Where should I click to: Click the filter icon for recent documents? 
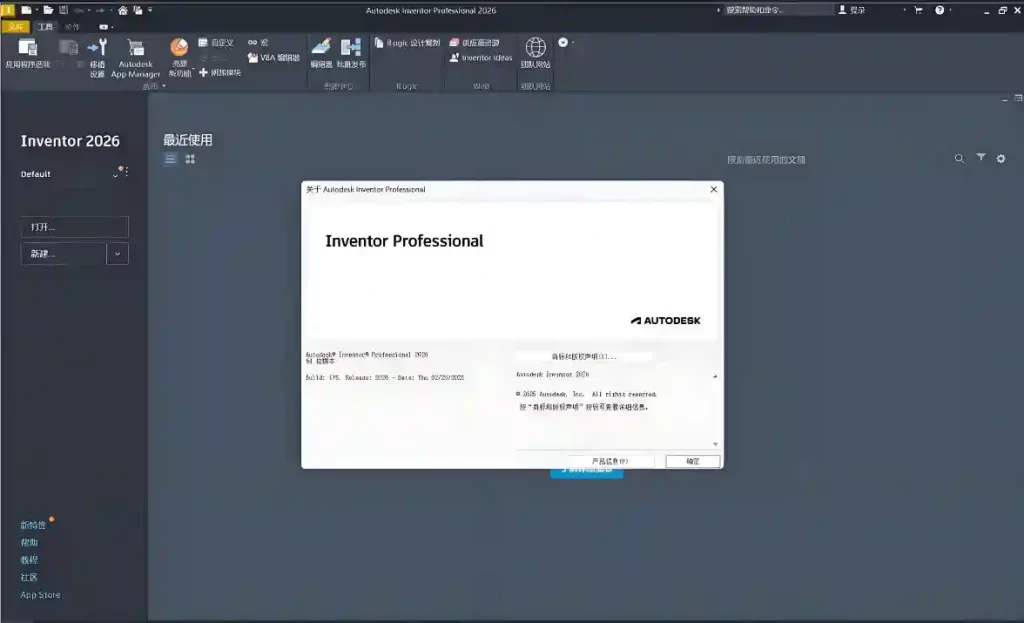click(x=981, y=158)
